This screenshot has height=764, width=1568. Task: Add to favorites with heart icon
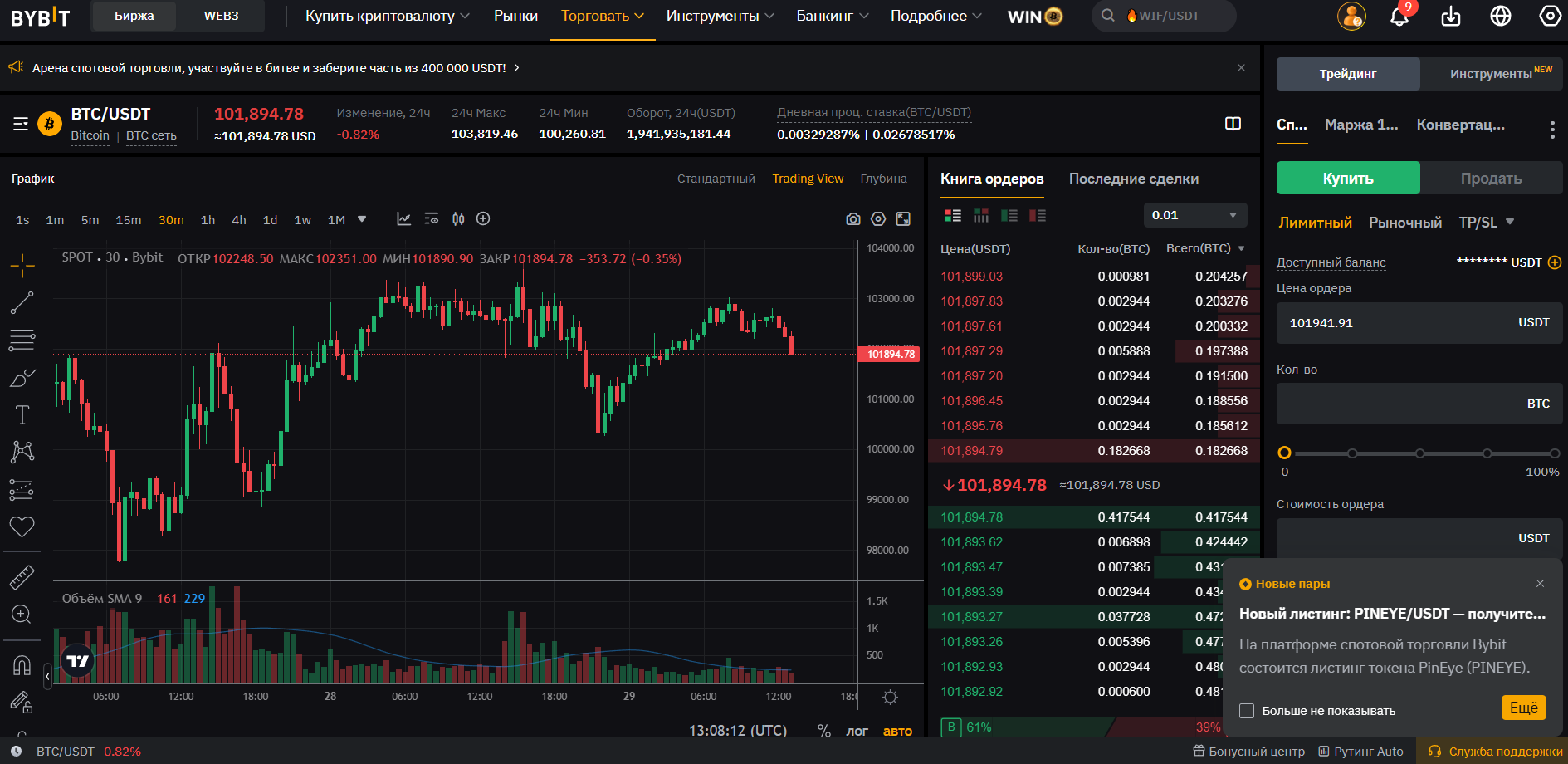(x=22, y=526)
